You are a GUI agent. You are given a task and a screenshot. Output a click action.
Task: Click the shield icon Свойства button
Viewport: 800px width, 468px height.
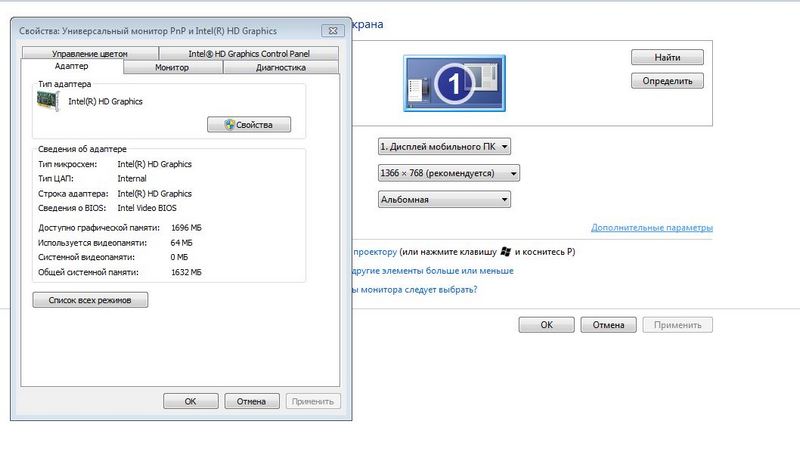[x=249, y=125]
